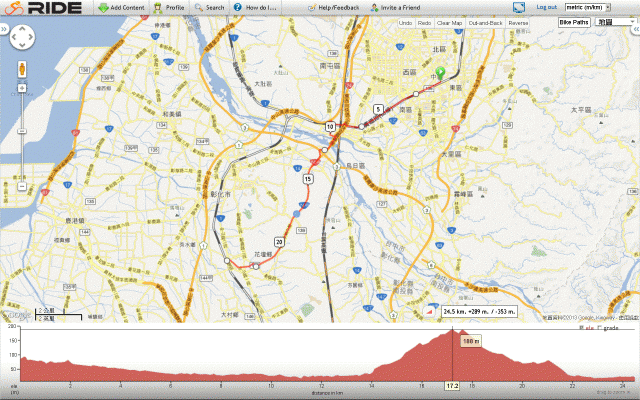Open the Search menu item
Image resolution: width=640 pixels, height=400 pixels.
(209, 7)
